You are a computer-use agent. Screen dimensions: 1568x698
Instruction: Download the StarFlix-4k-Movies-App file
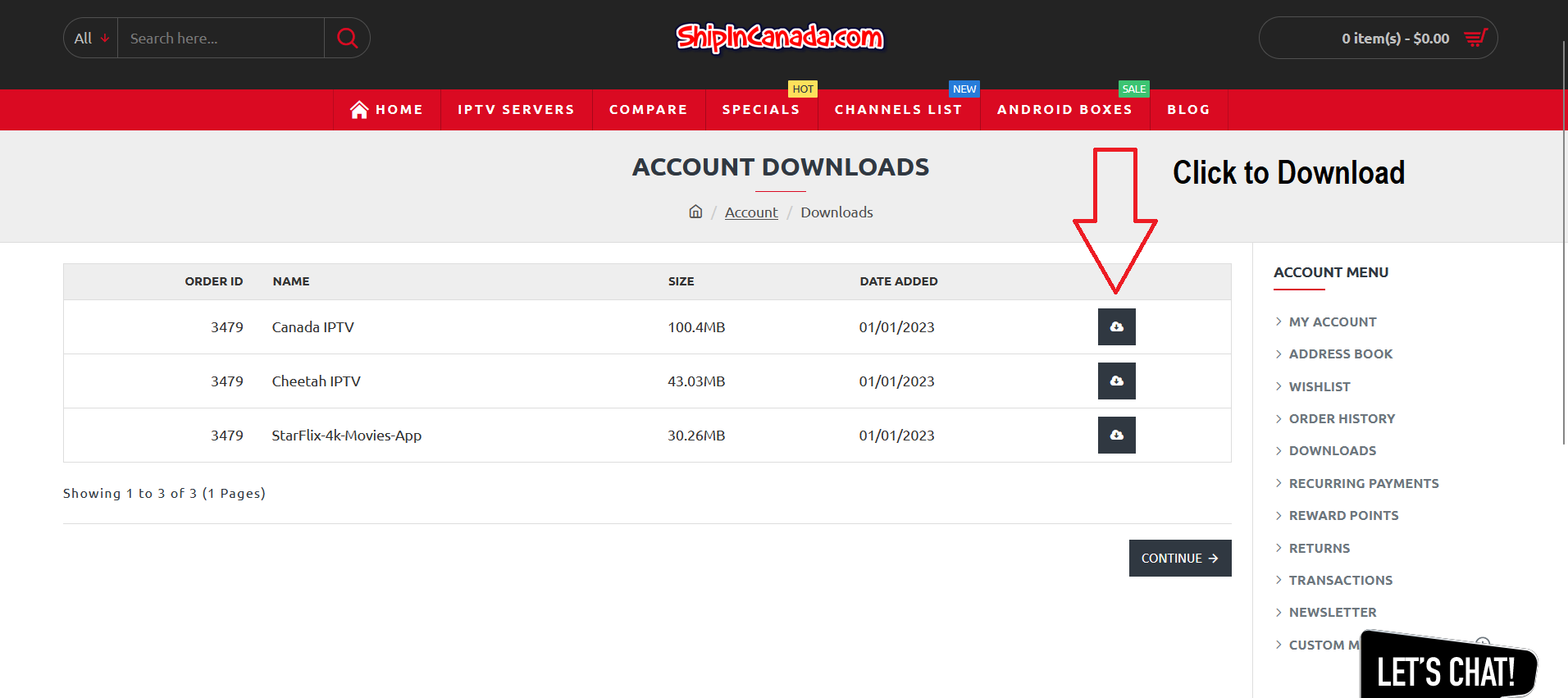1116,435
